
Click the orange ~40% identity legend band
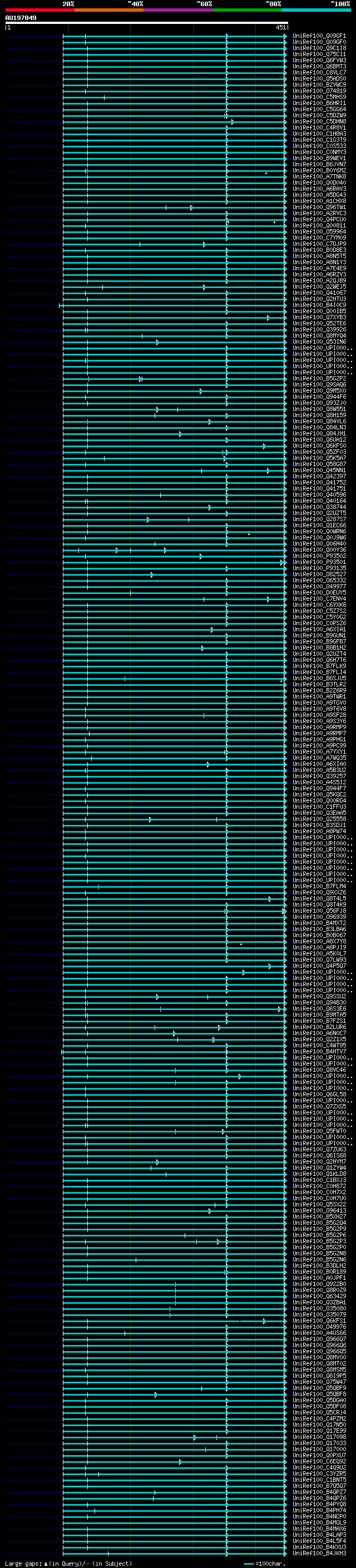(109, 10)
